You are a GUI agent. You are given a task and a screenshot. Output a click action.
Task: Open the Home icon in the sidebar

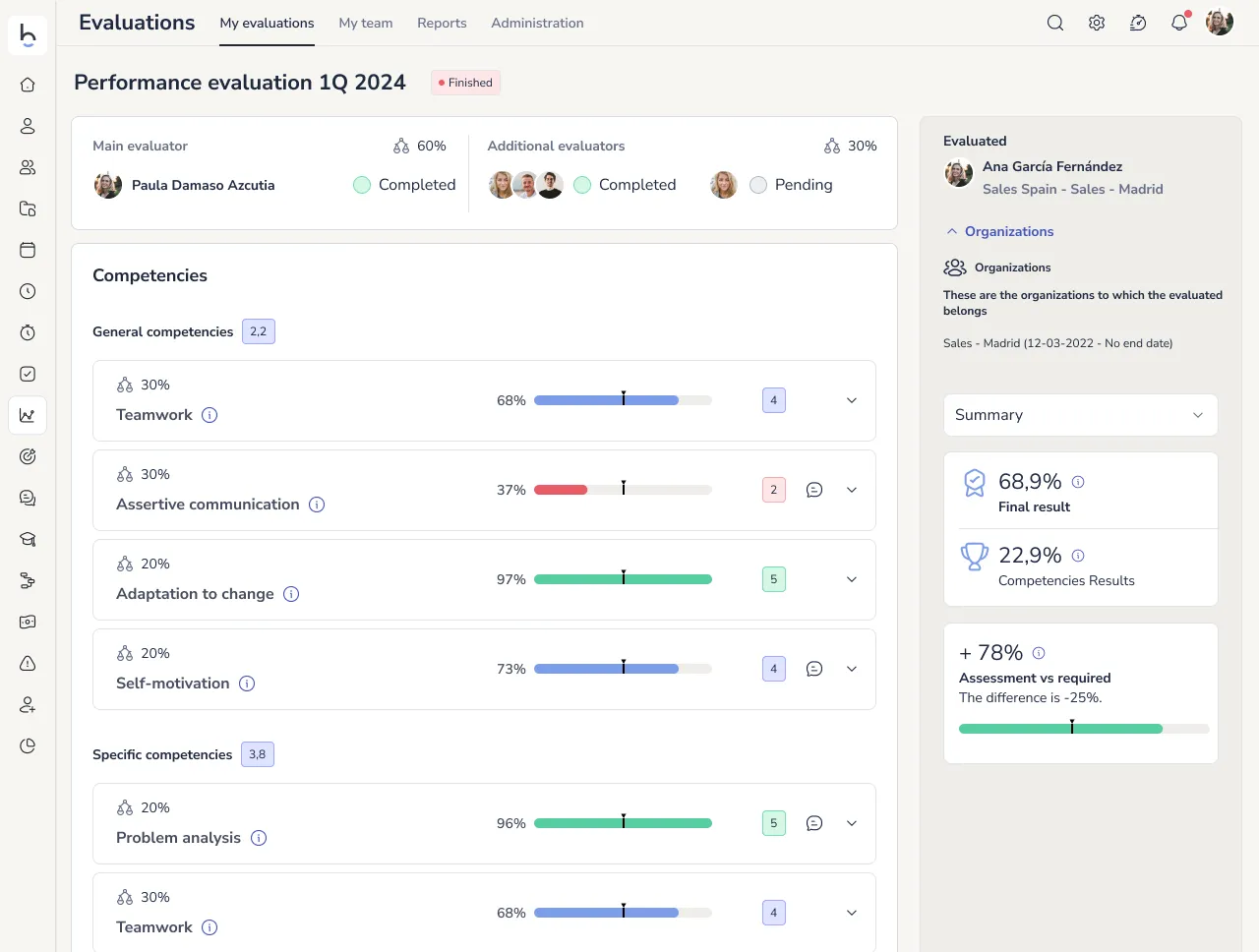coord(28,85)
